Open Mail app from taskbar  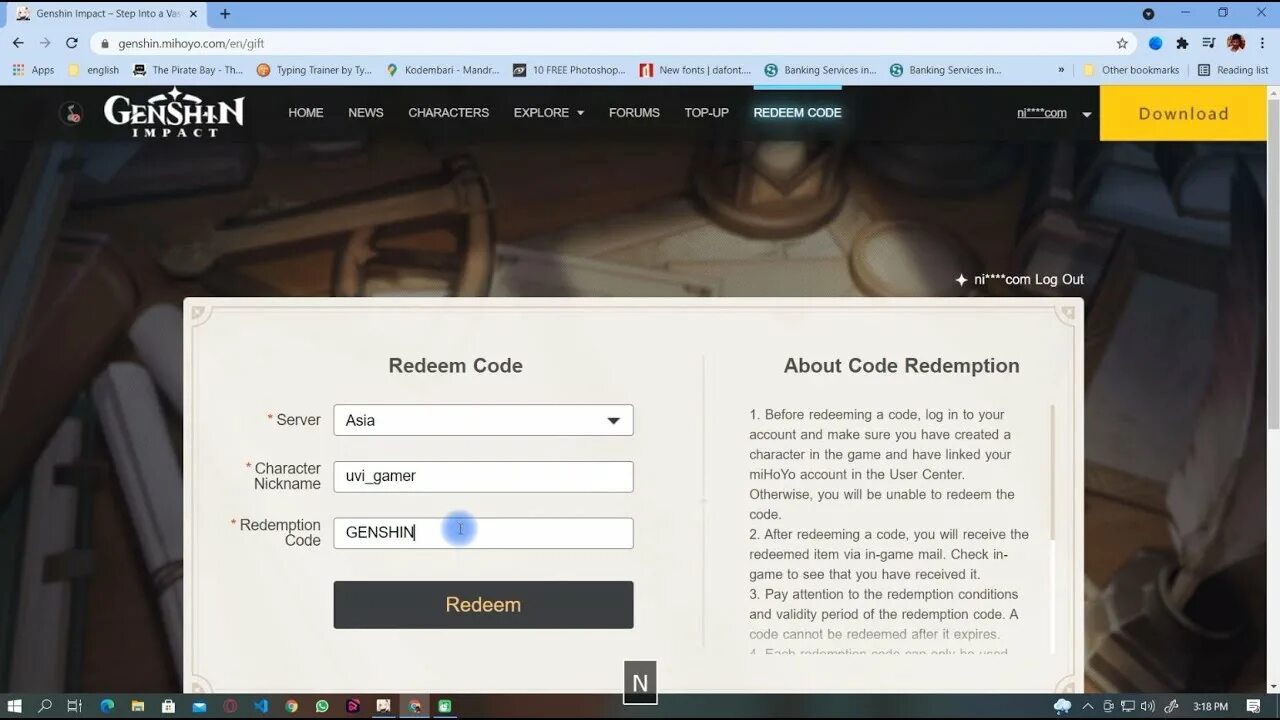pos(199,706)
